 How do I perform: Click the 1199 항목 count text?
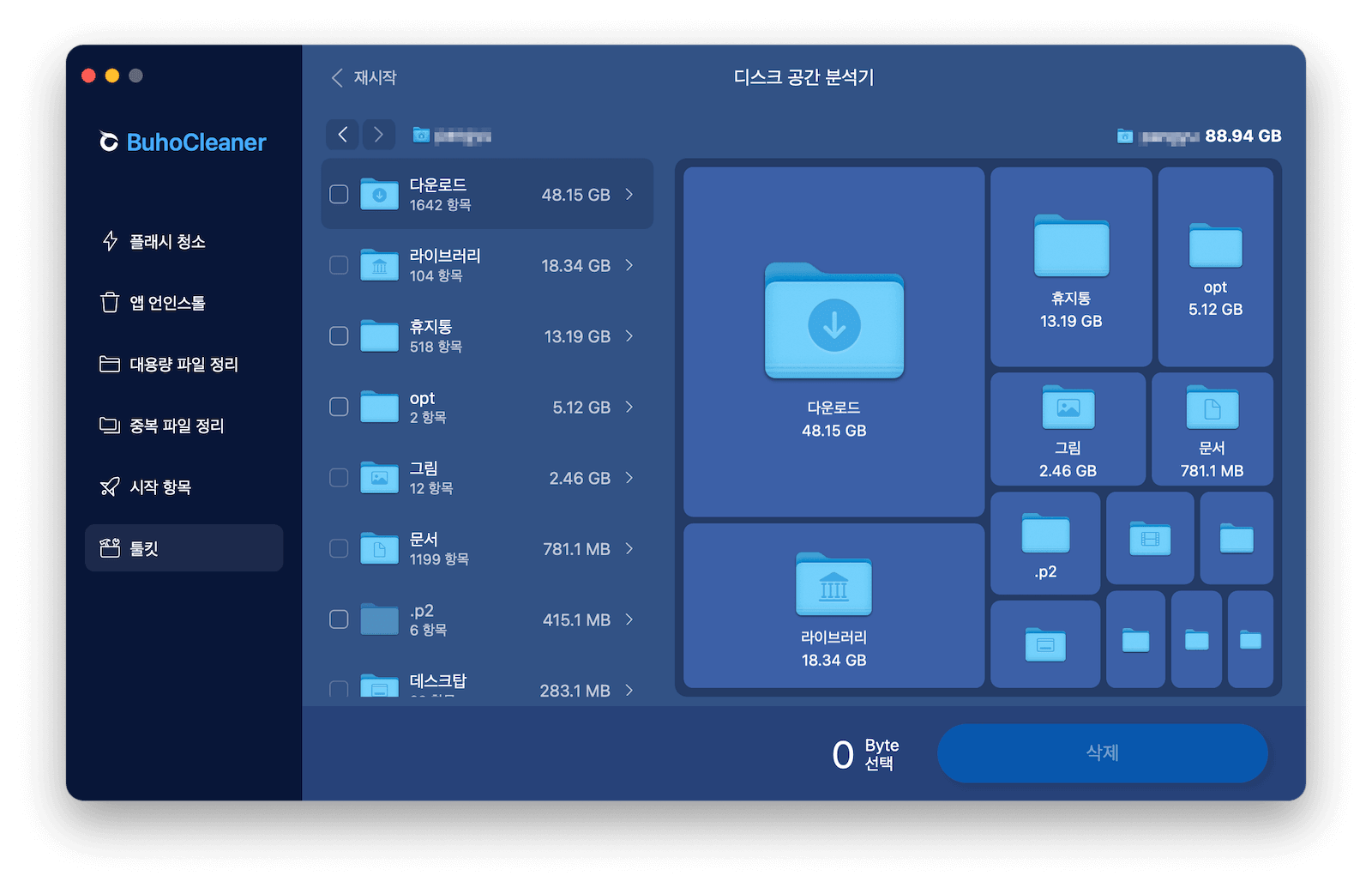[439, 559]
